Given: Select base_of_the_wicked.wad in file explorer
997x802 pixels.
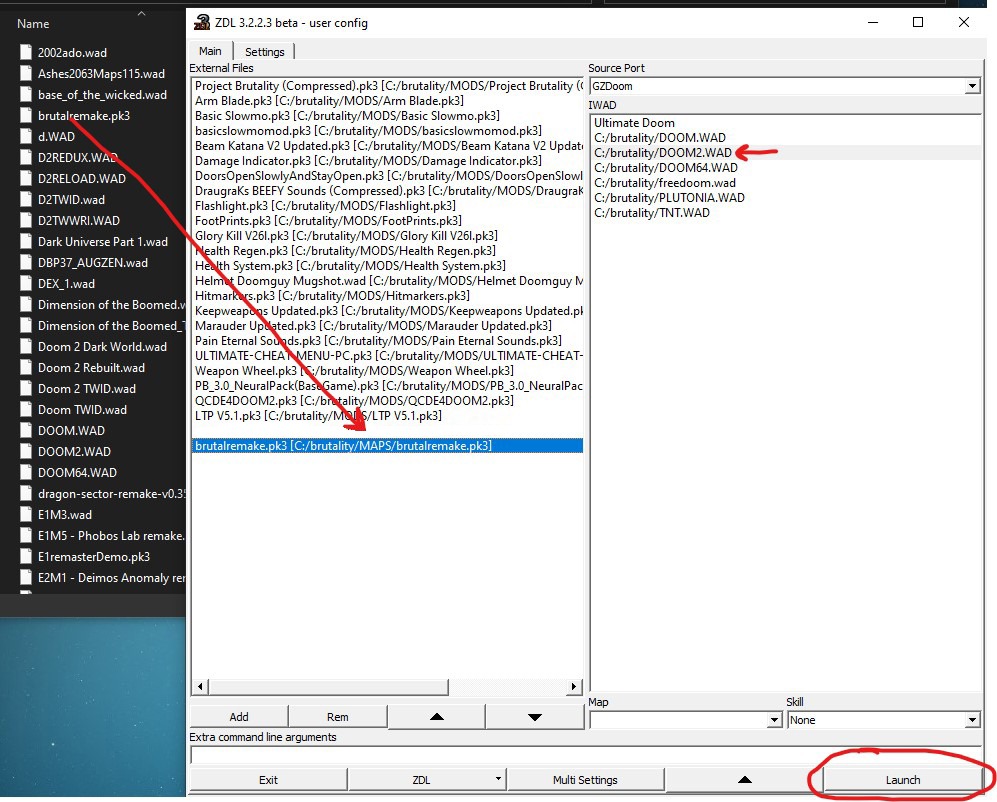Looking at the screenshot, I should 102,95.
